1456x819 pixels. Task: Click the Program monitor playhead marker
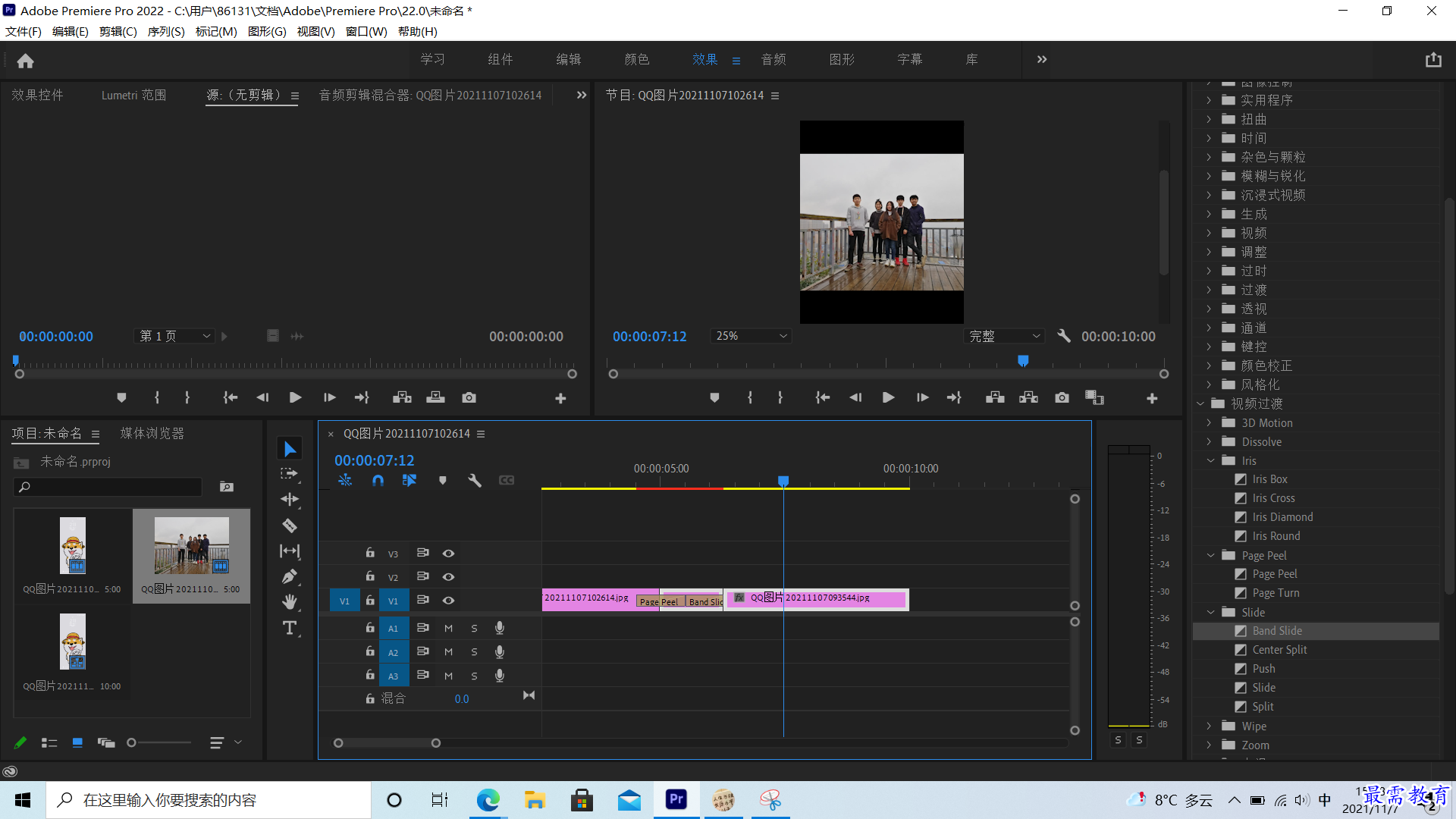click(x=1023, y=361)
